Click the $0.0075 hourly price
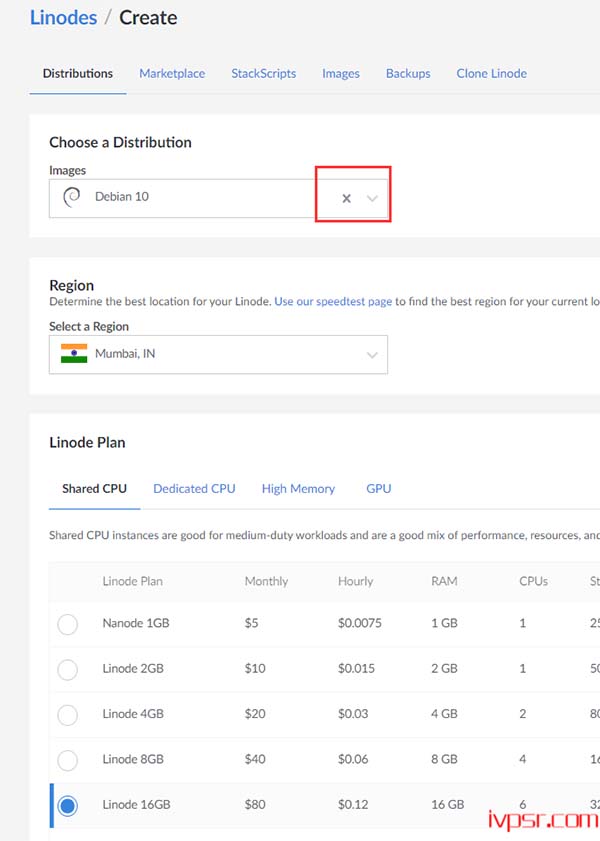 pyautogui.click(x=360, y=623)
